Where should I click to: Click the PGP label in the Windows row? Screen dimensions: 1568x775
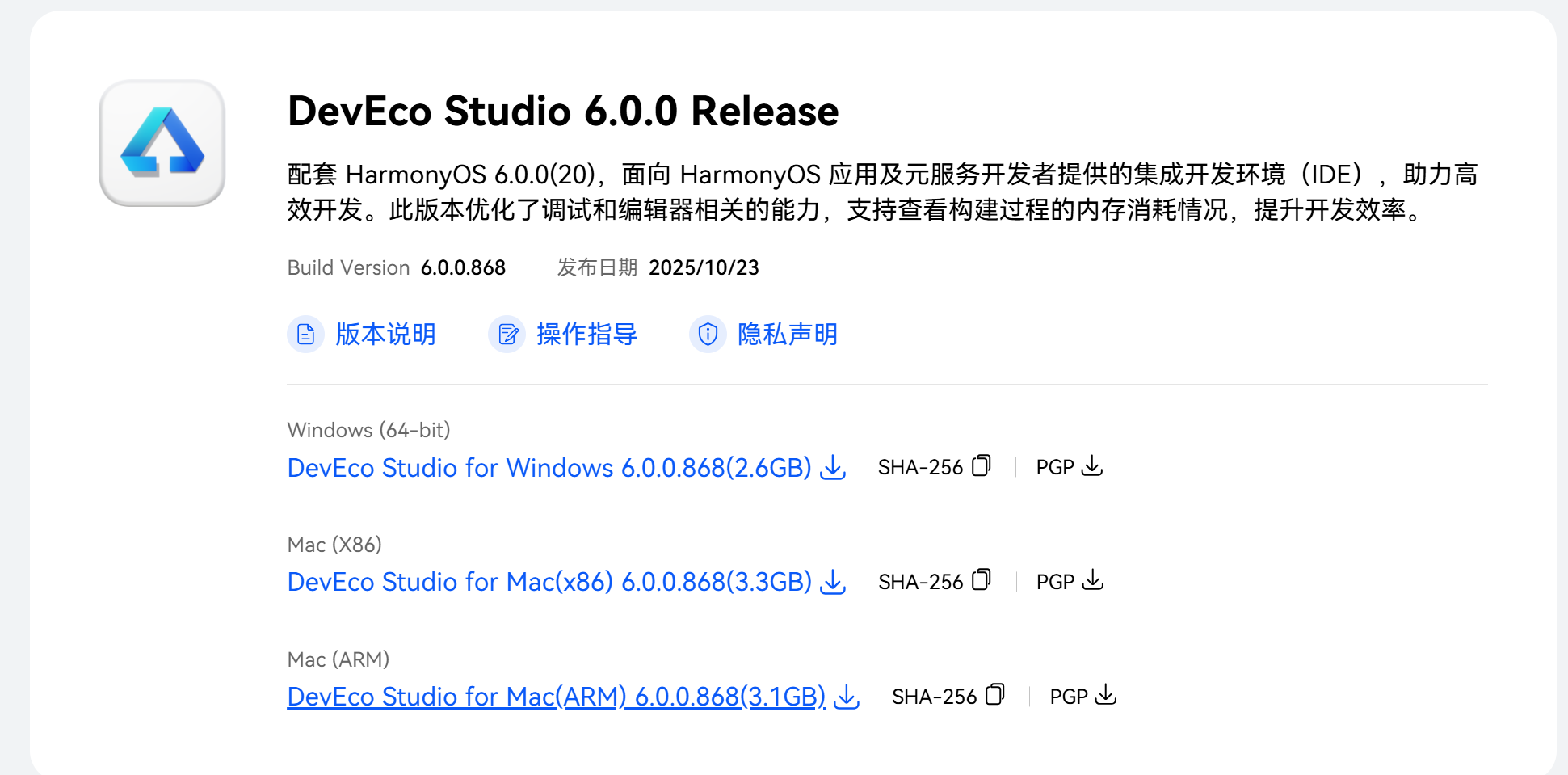[x=1055, y=467]
